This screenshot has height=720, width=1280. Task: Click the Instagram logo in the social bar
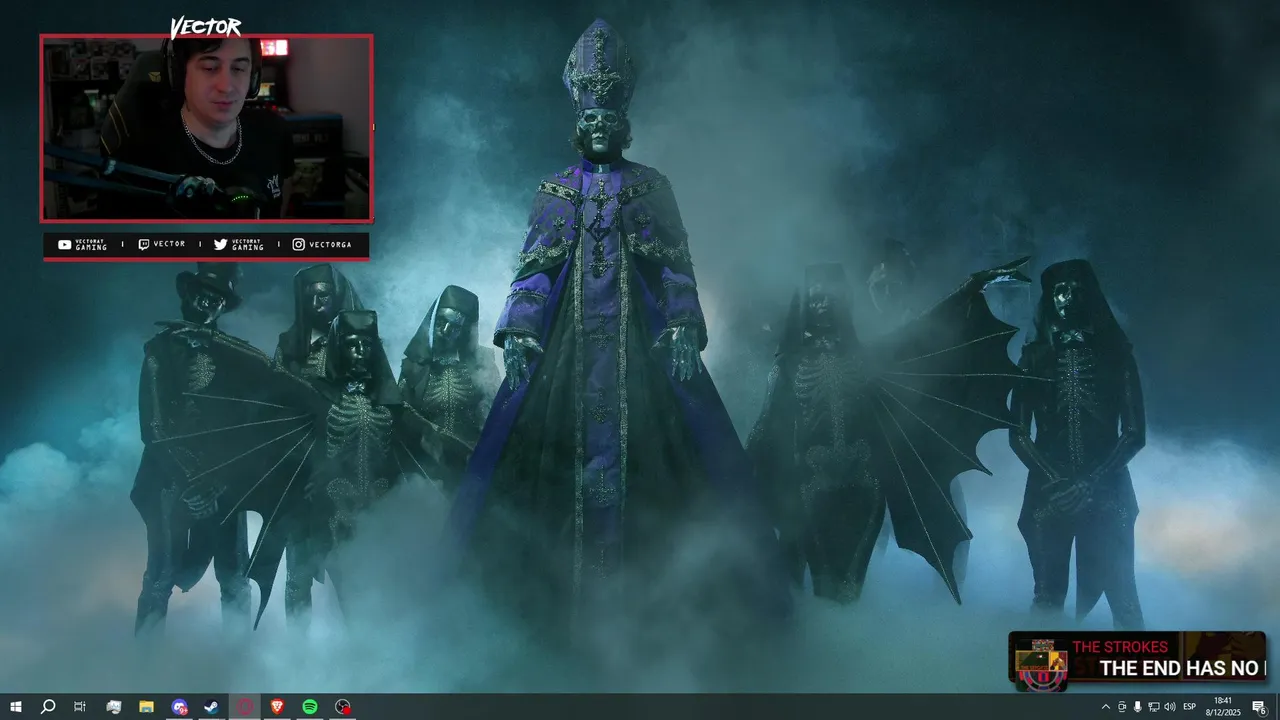tap(299, 245)
